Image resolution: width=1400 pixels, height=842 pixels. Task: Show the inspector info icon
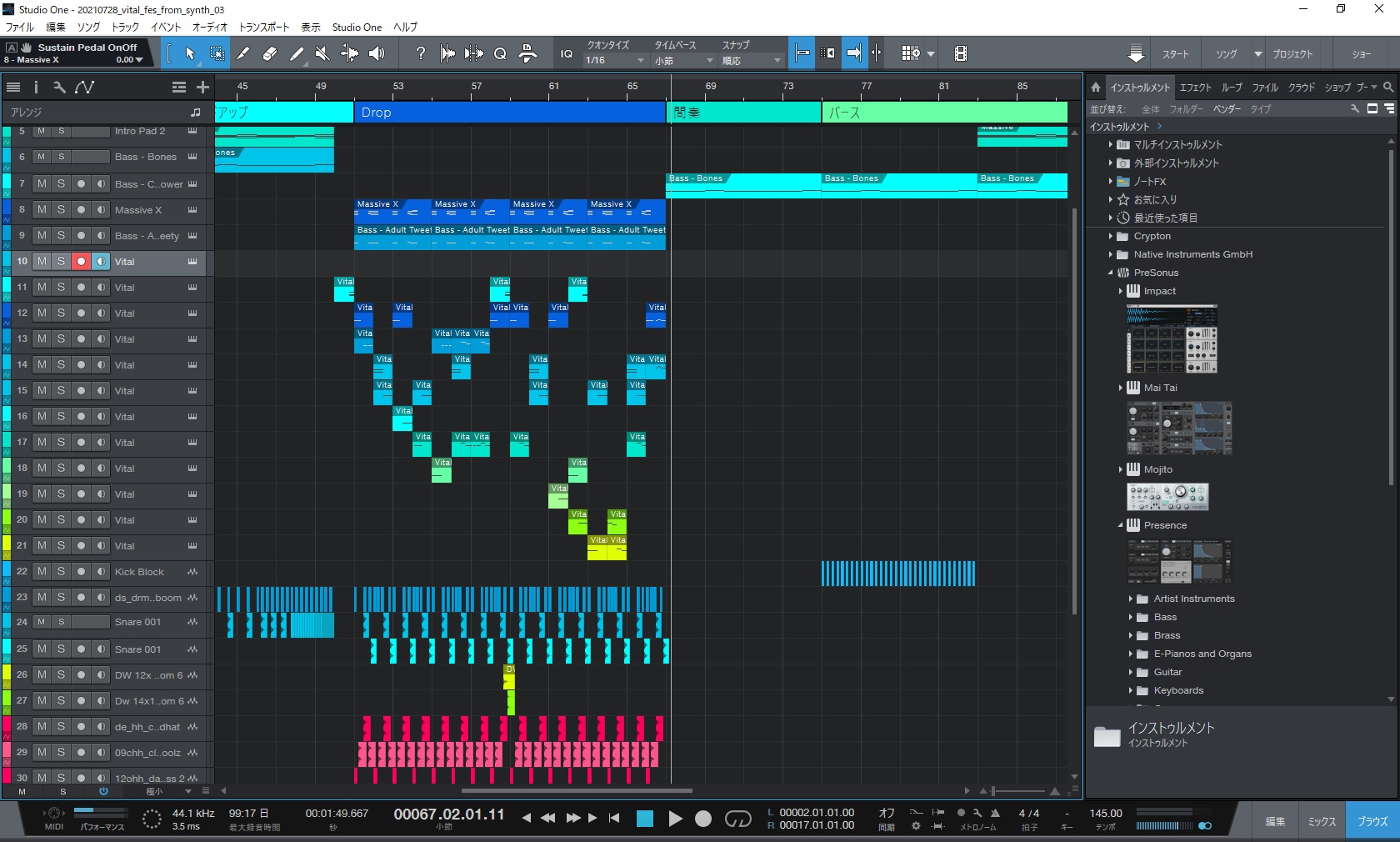(x=36, y=87)
